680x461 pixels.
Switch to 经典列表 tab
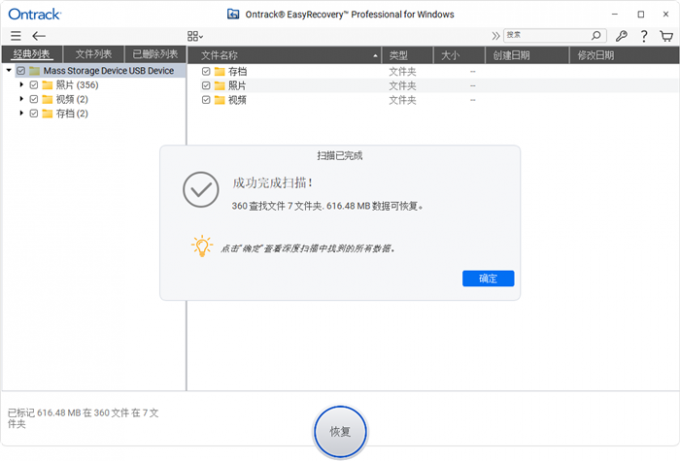[32, 55]
